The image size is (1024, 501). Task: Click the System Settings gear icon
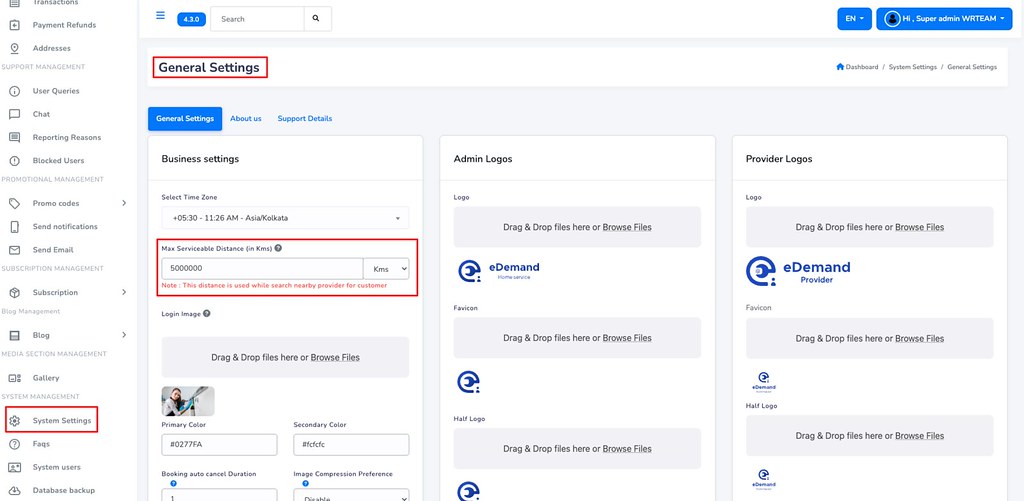tap(14, 421)
